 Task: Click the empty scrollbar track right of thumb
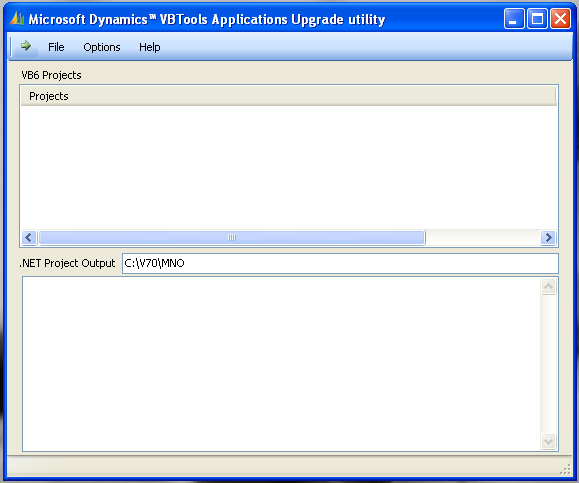point(483,237)
